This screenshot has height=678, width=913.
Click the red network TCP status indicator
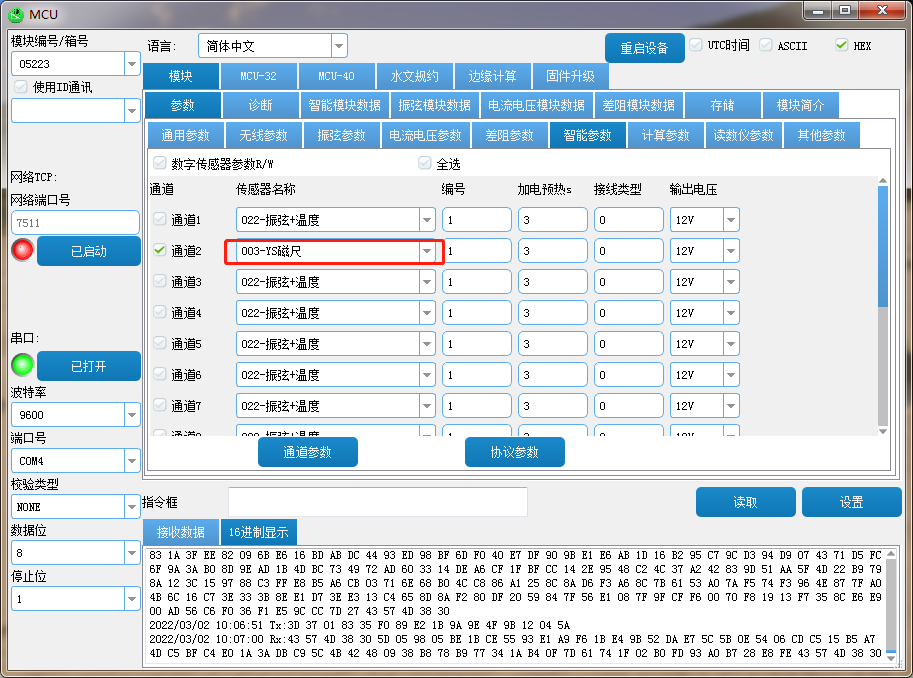click(22, 250)
